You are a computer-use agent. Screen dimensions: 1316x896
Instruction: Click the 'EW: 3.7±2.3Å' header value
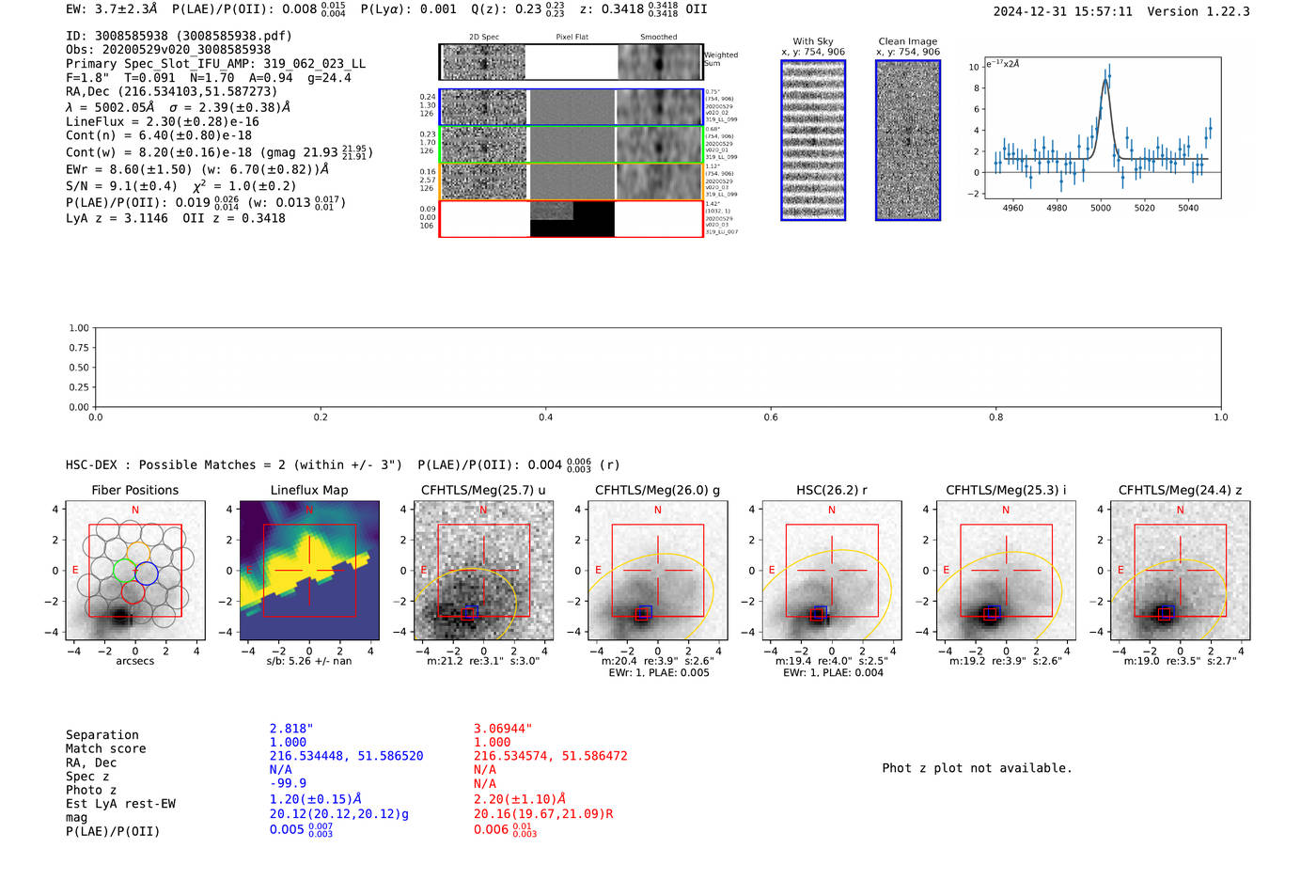112,9
